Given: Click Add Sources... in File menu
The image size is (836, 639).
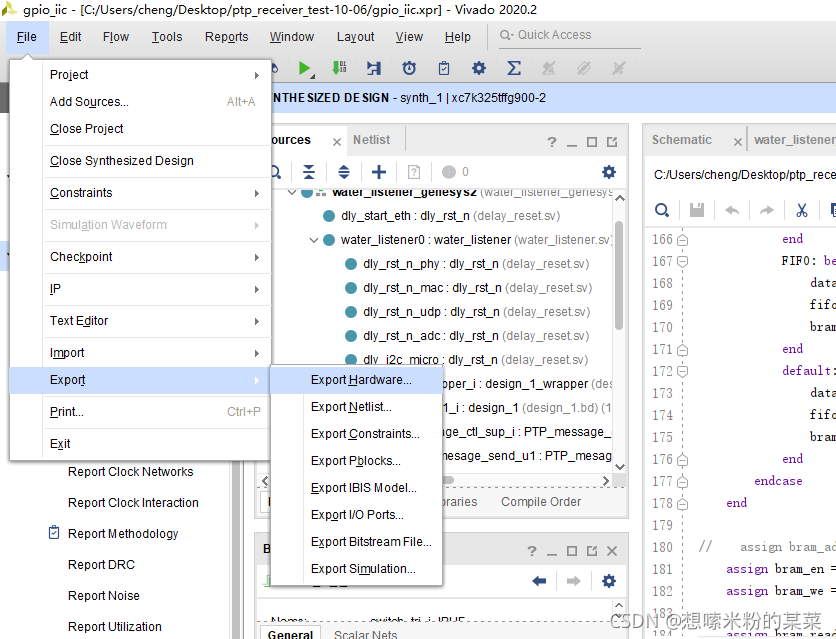Looking at the screenshot, I should (x=141, y=102).
